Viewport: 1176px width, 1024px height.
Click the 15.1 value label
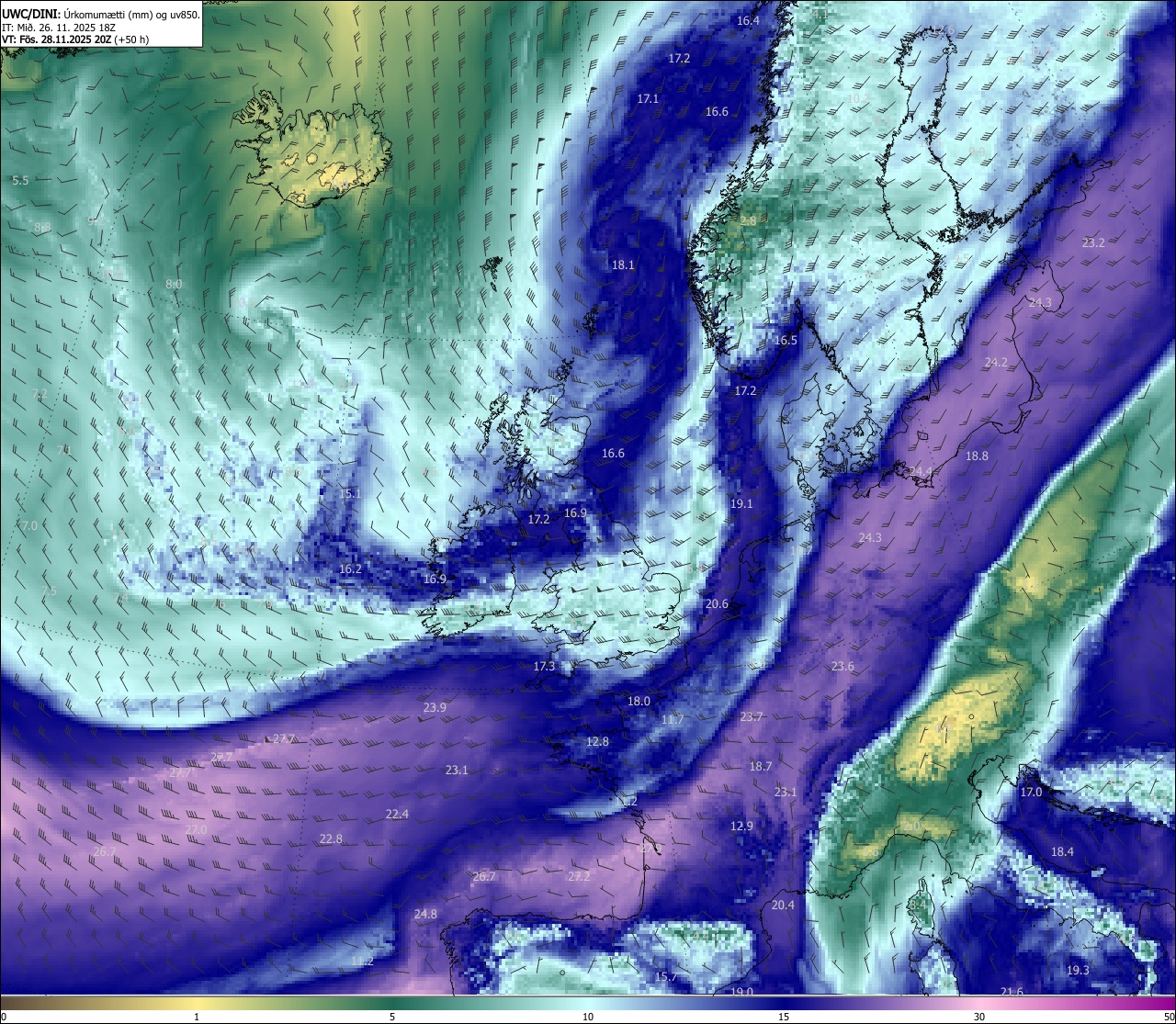click(x=350, y=493)
